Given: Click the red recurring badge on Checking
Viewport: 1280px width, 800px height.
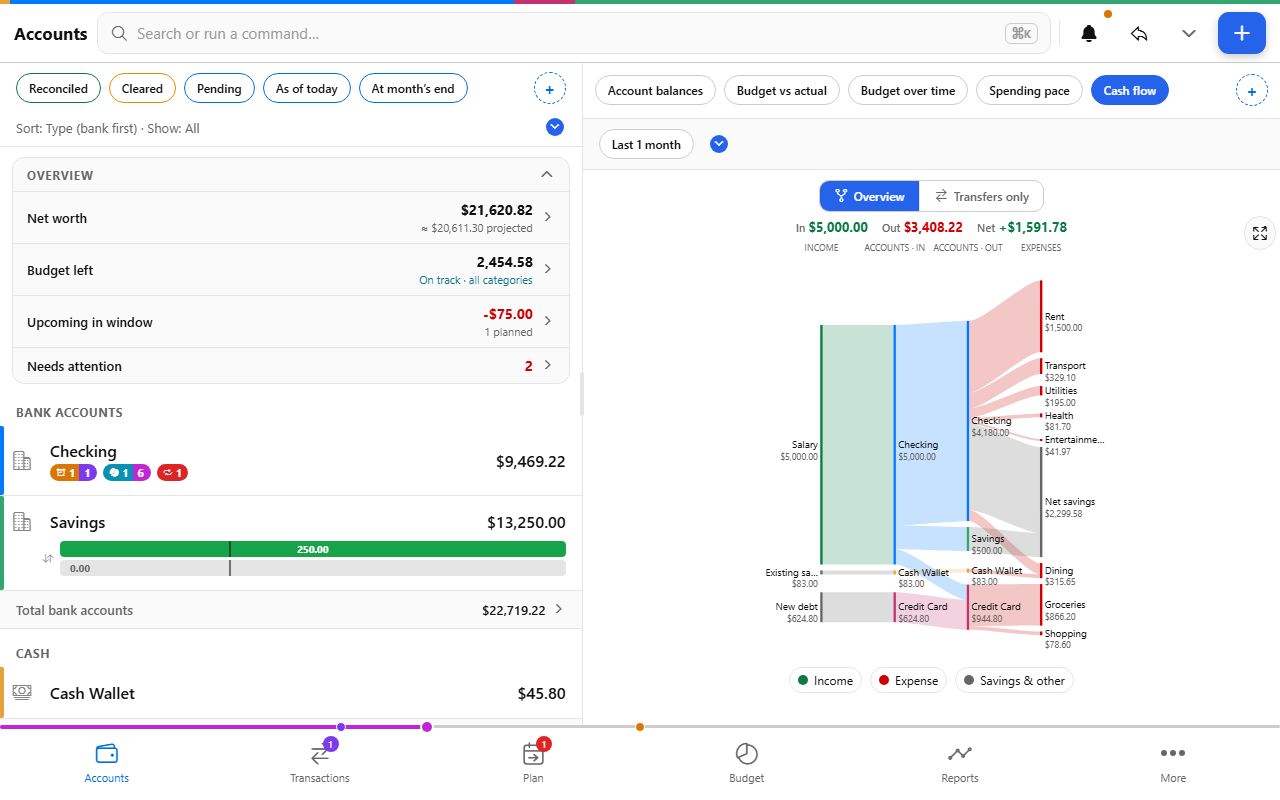Looking at the screenshot, I should 171,473.
